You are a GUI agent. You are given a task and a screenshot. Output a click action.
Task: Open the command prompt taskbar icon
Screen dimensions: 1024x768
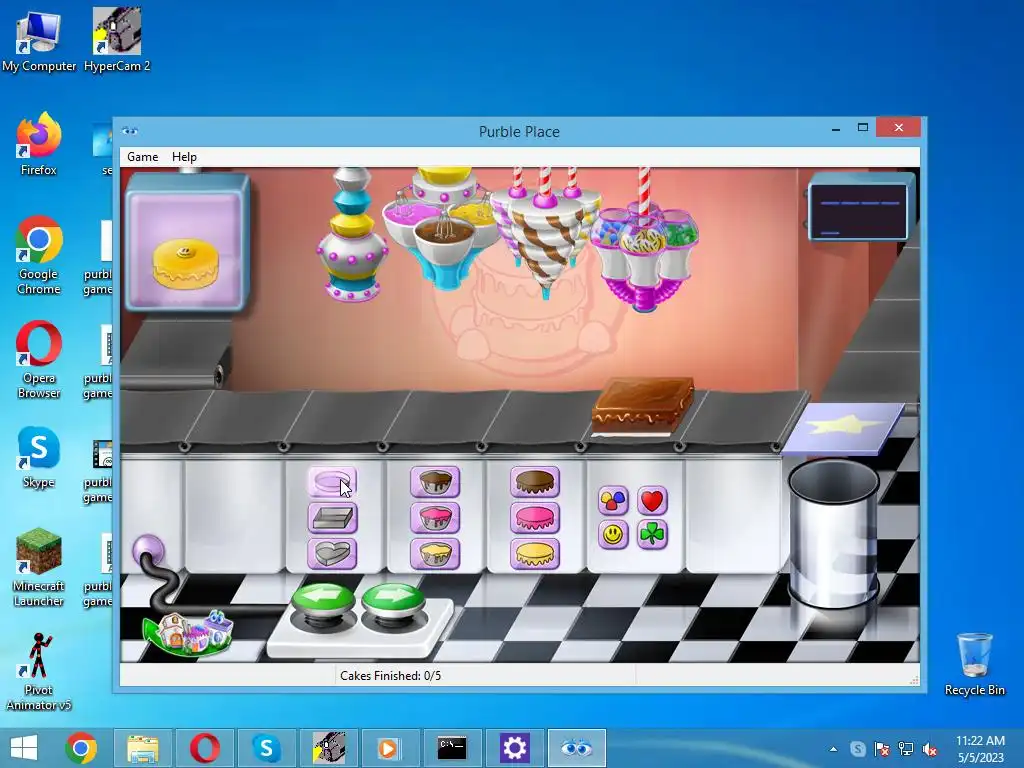pos(452,748)
